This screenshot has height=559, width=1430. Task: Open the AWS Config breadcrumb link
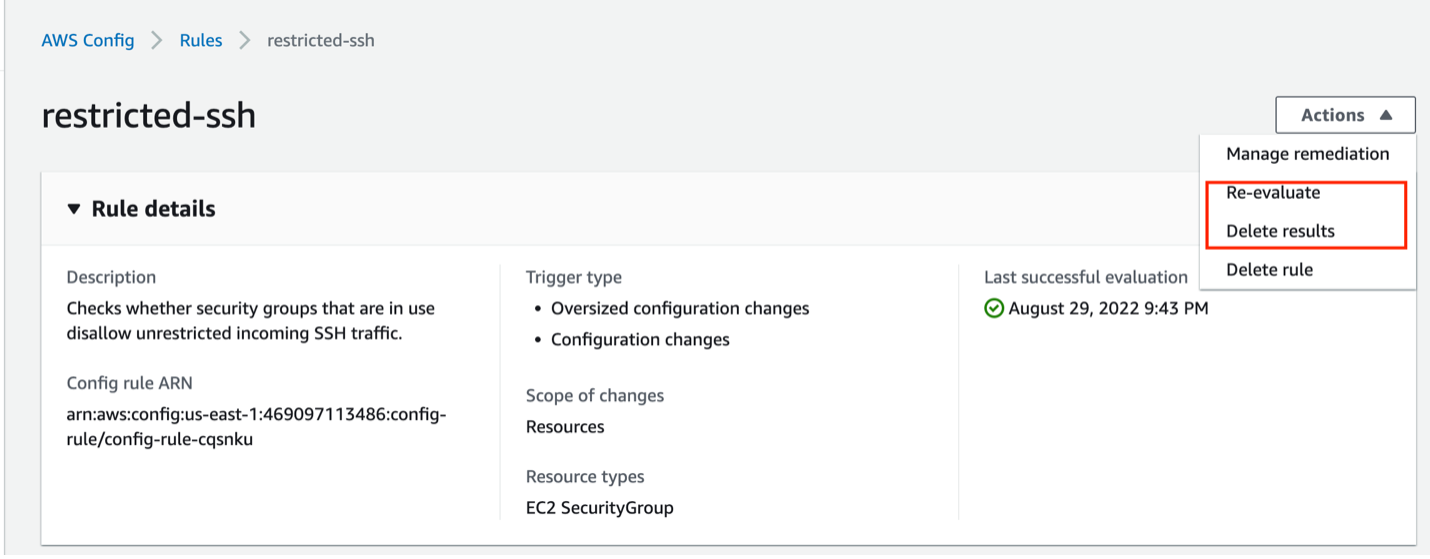coord(88,41)
